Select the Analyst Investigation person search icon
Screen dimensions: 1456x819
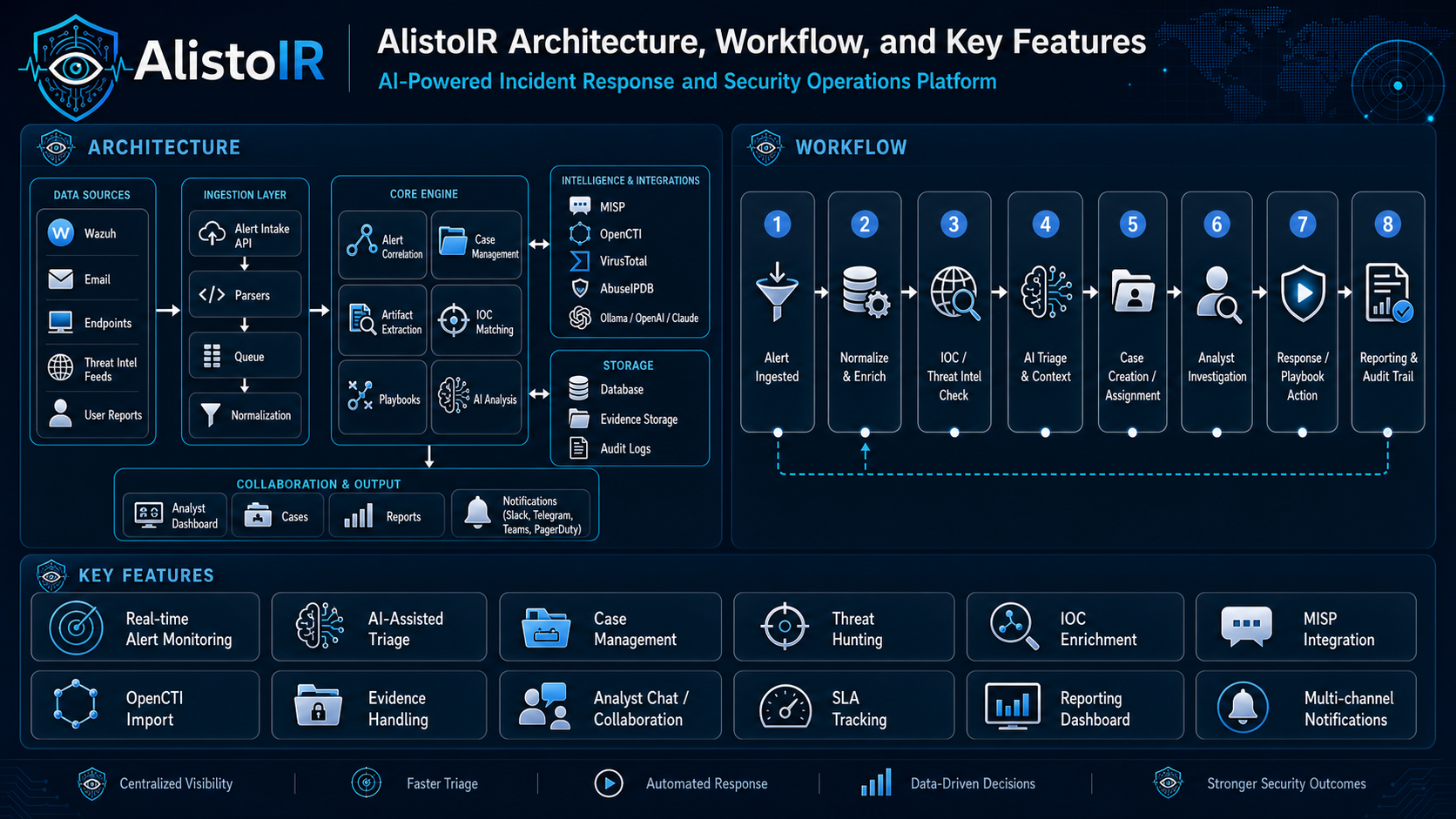click(x=1218, y=294)
